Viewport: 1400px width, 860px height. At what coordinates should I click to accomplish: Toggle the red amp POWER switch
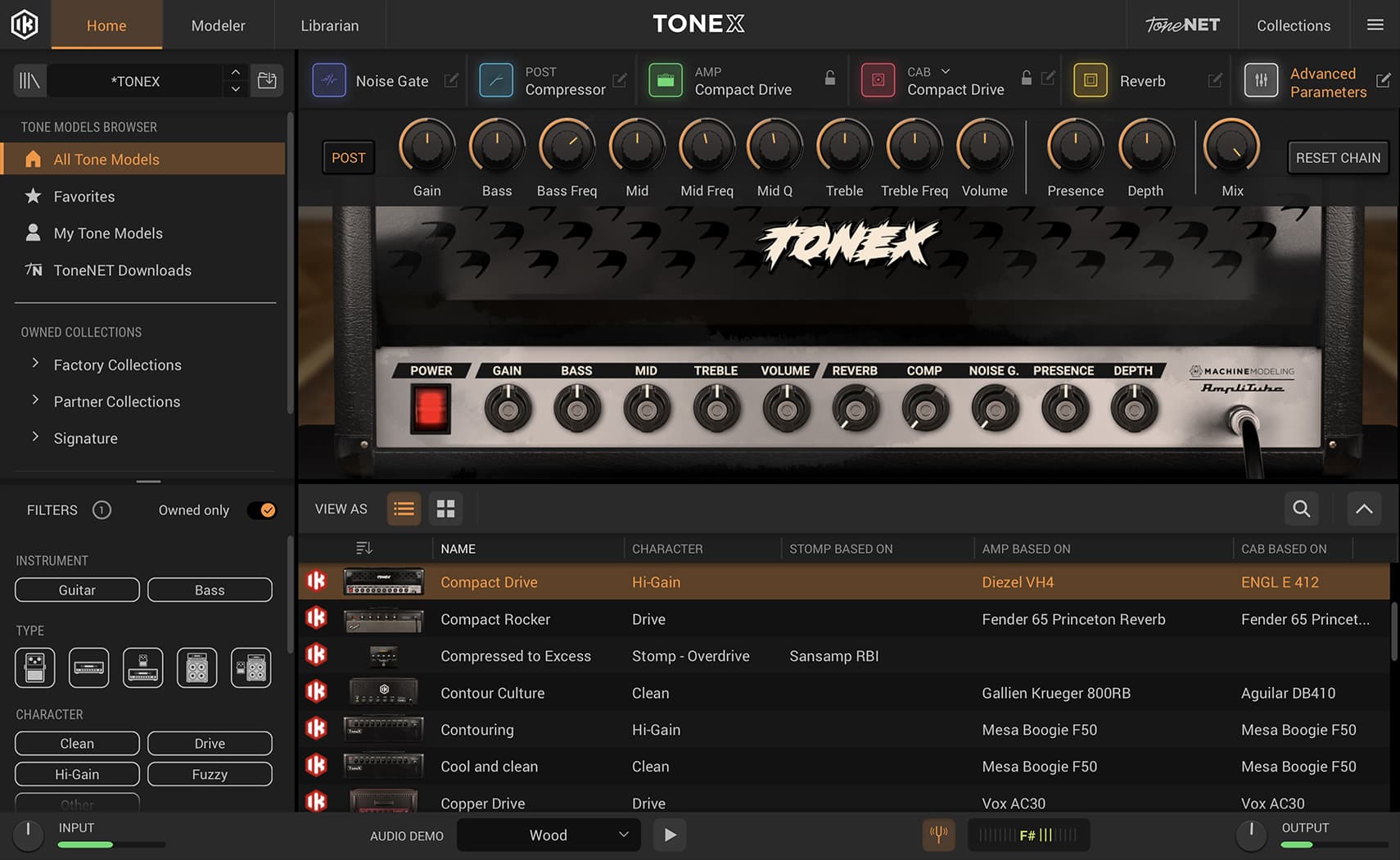coord(431,408)
